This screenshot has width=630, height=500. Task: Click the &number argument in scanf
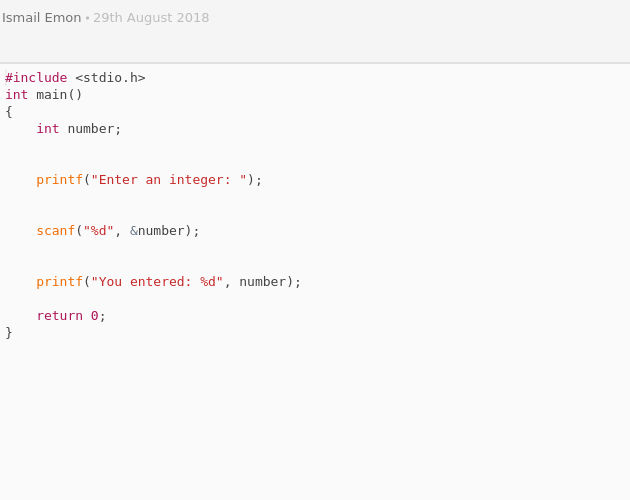pyautogui.click(x=157, y=231)
